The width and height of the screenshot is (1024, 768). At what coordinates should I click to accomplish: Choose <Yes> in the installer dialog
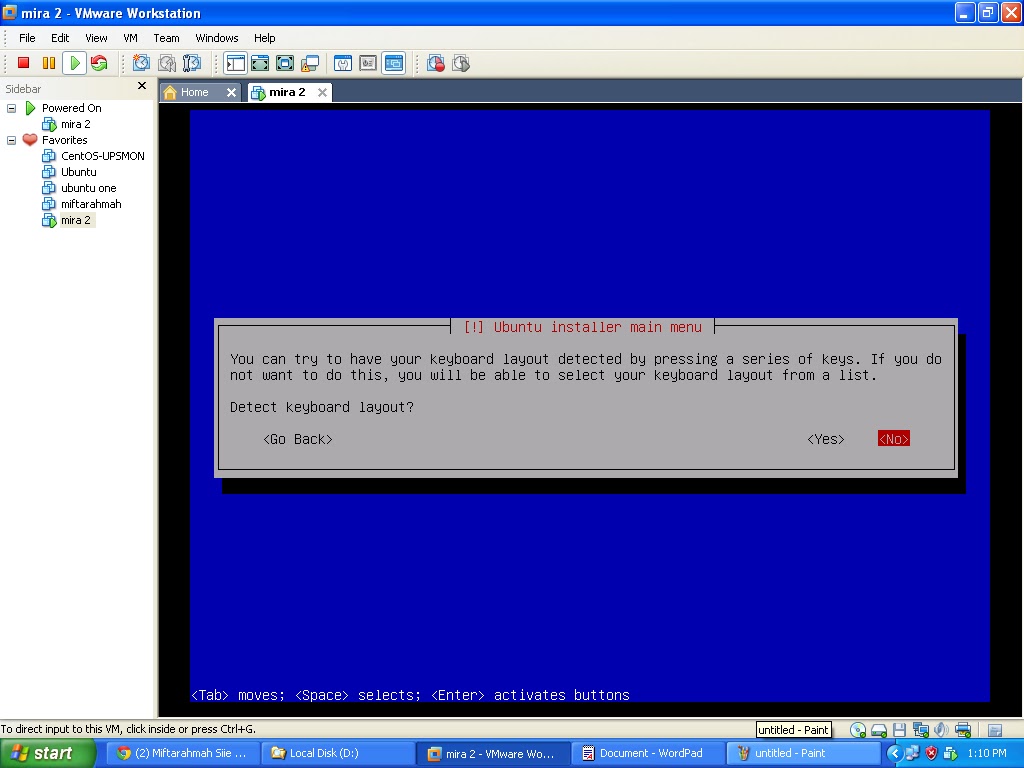pos(825,439)
